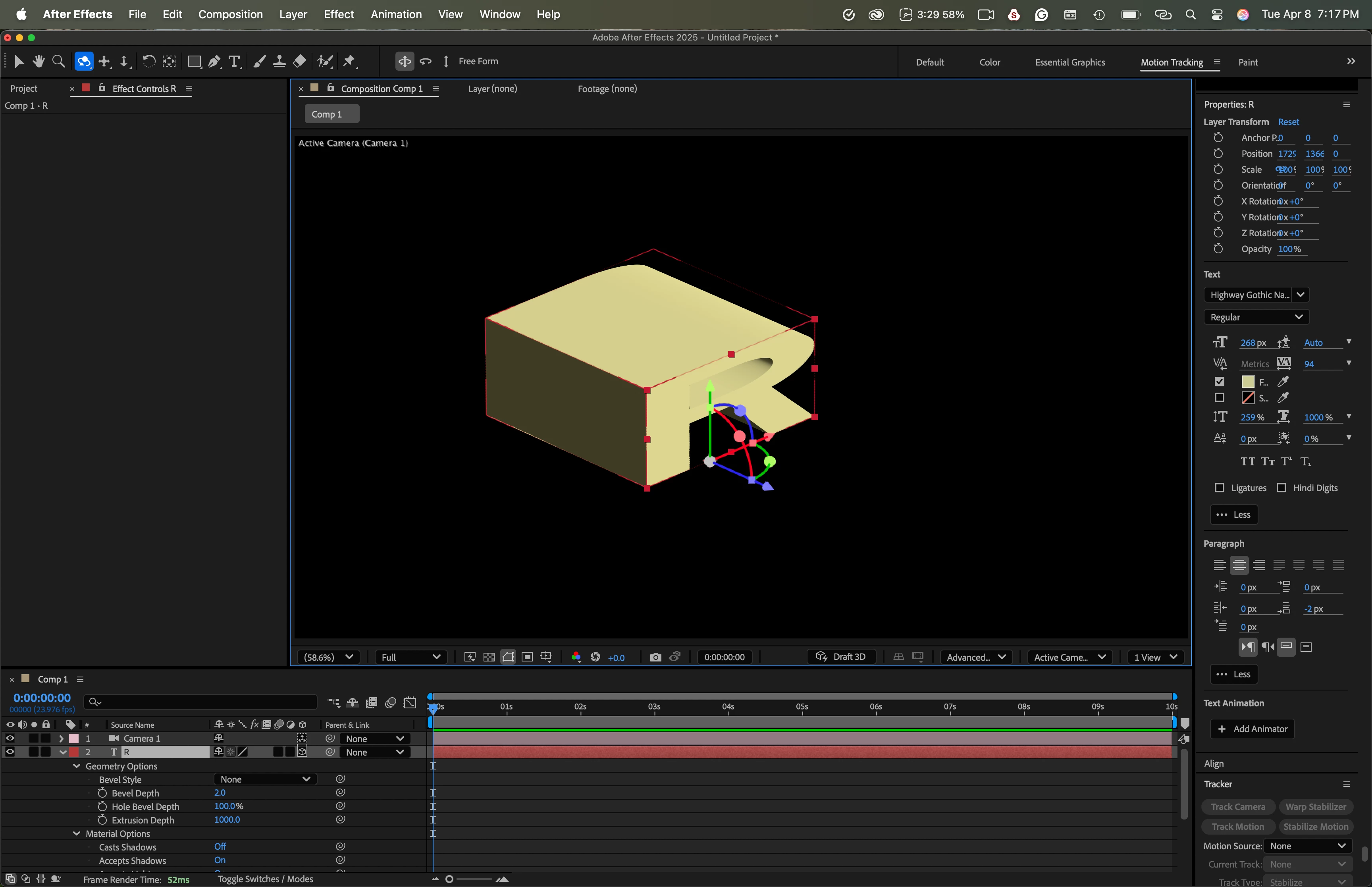Pick the Rectangle shape tool

coord(194,62)
